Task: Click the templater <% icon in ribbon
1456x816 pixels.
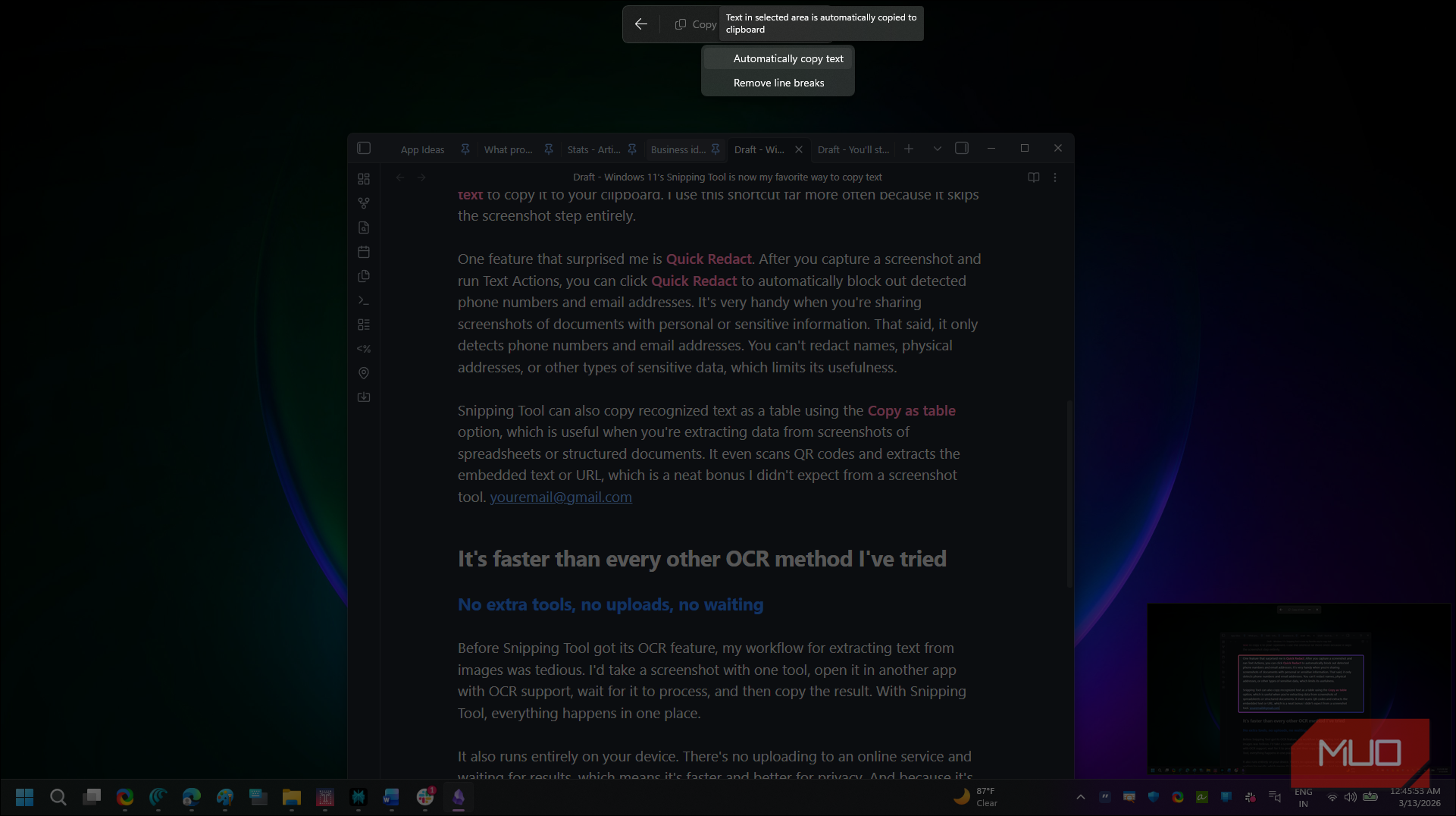Action: [x=364, y=349]
